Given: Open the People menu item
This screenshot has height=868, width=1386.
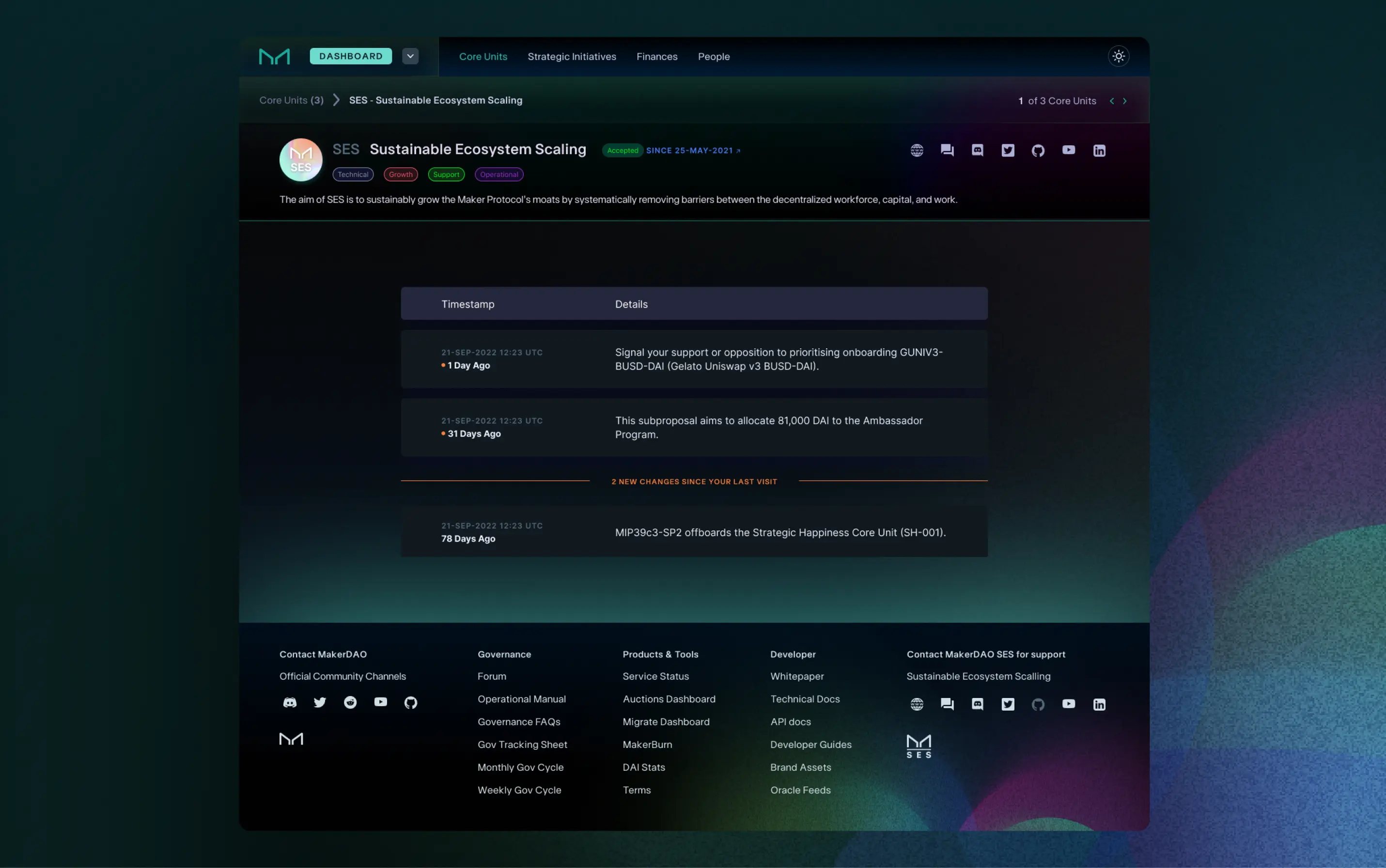Looking at the screenshot, I should click(x=714, y=57).
